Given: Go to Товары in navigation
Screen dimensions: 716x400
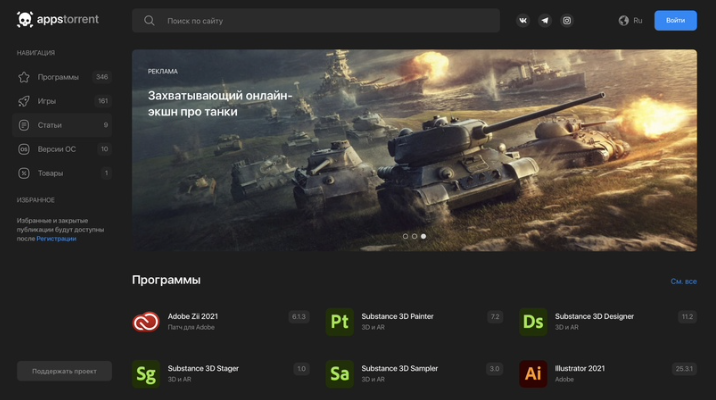Looking at the screenshot, I should pos(62,173).
